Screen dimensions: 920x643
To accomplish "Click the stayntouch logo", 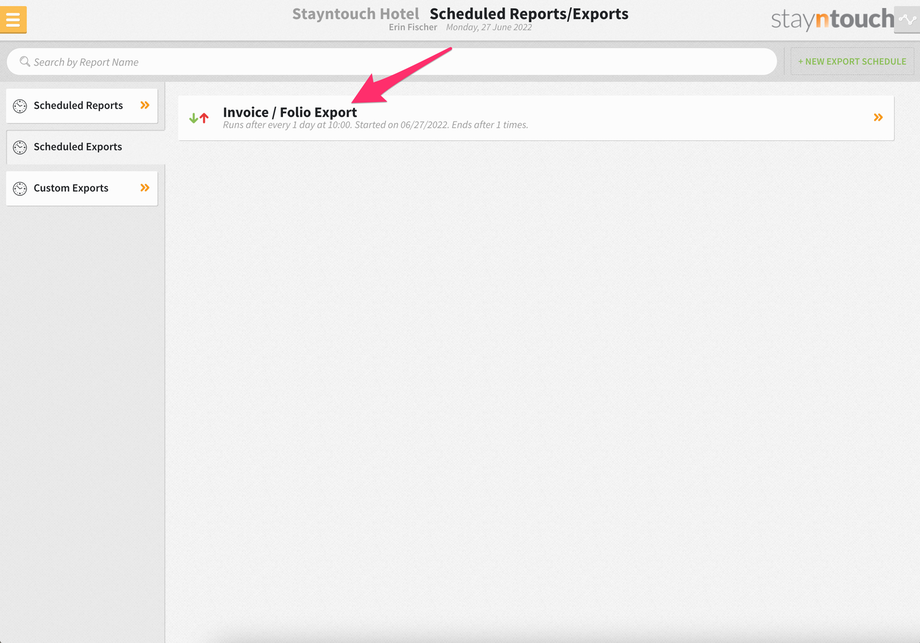I will point(832,19).
